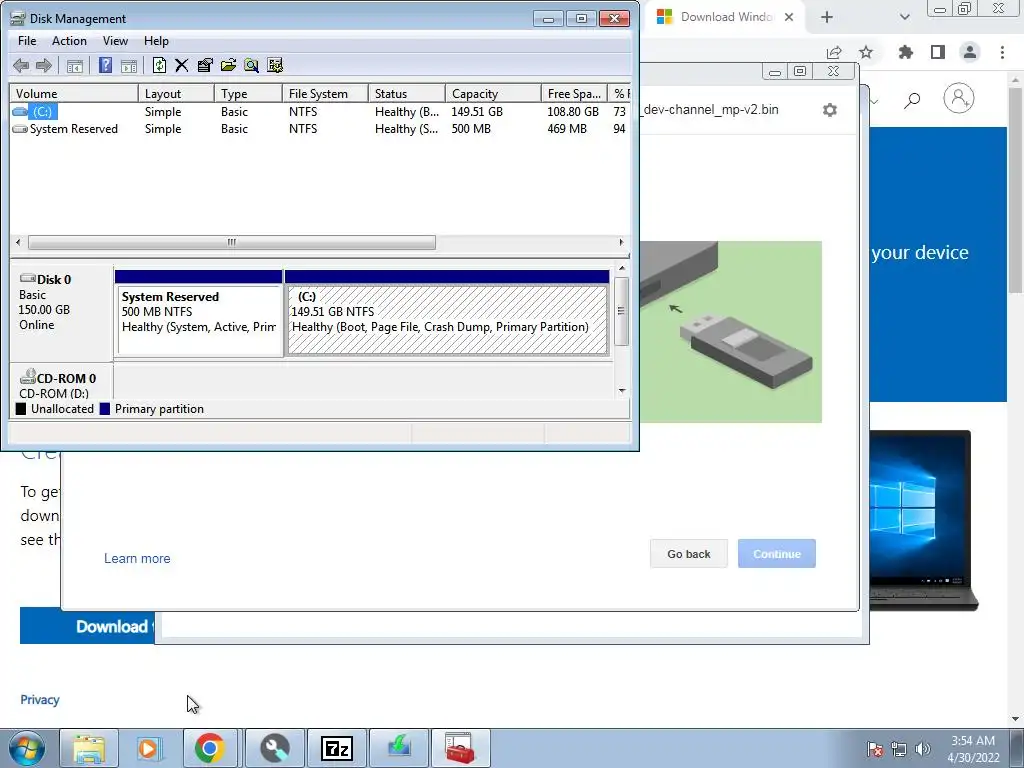
Task: Click Go back button in recovery dialog
Action: [688, 554]
